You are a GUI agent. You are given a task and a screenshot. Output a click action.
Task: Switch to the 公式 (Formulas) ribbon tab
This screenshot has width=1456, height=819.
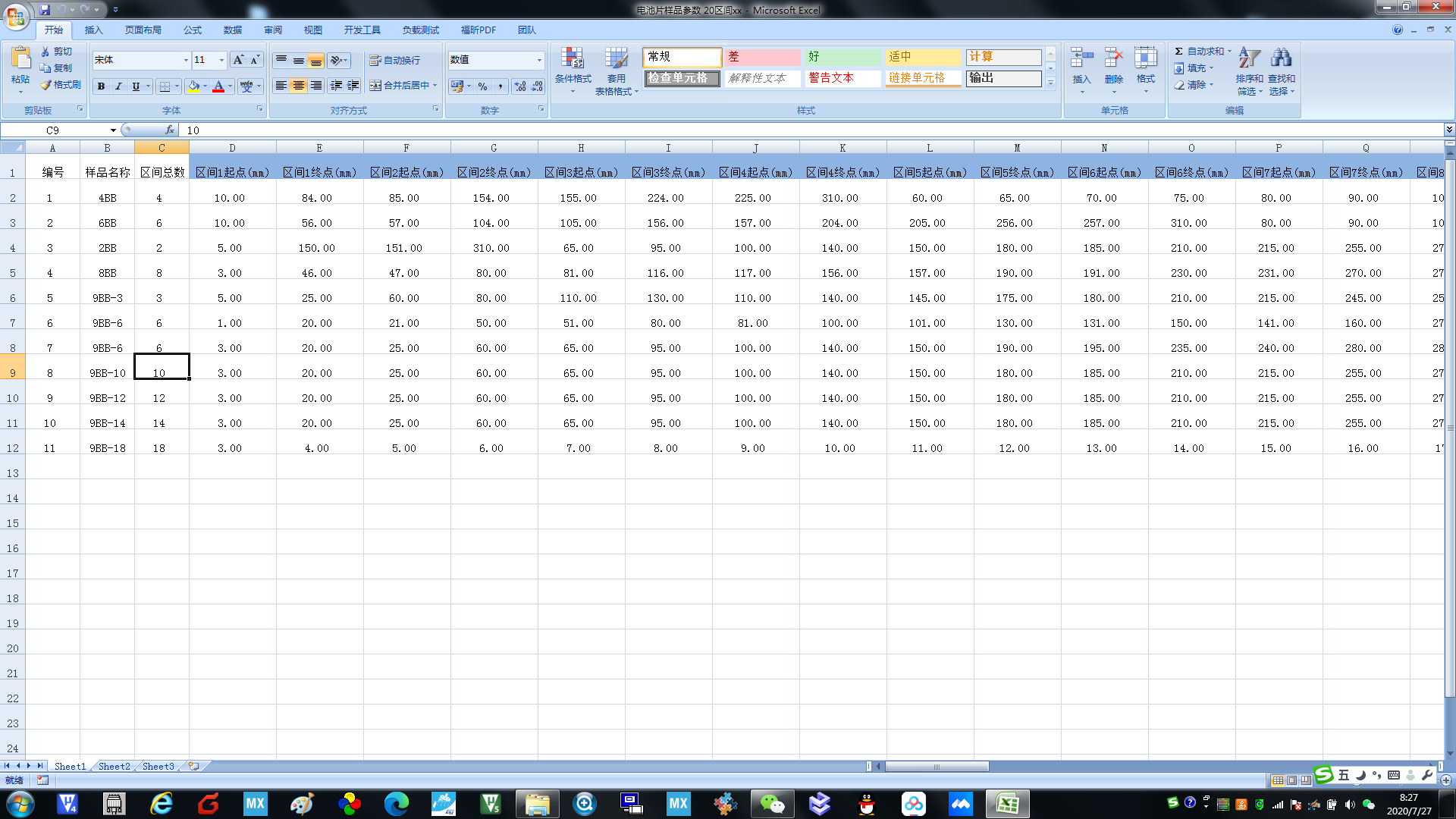[x=193, y=30]
